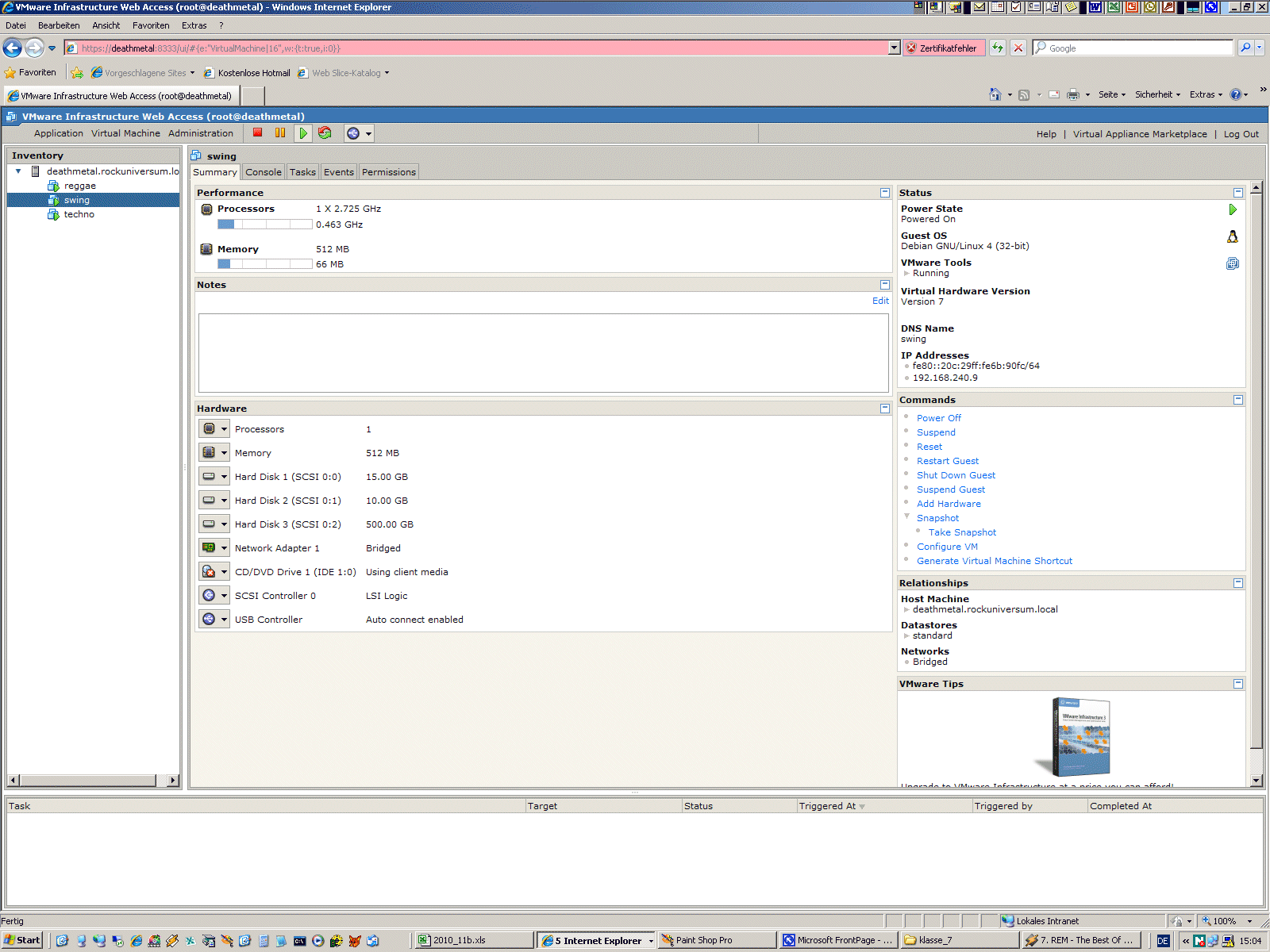
Task: Click the Power Off command link
Action: [x=938, y=418]
